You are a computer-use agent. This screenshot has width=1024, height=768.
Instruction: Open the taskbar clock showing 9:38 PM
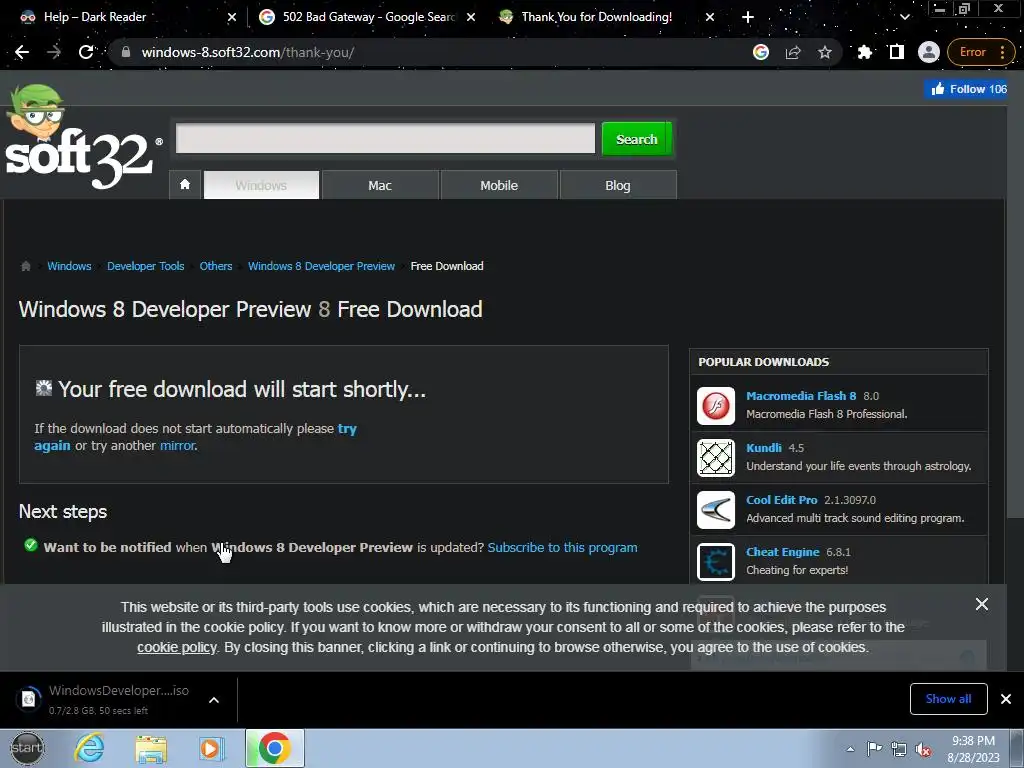point(973,749)
